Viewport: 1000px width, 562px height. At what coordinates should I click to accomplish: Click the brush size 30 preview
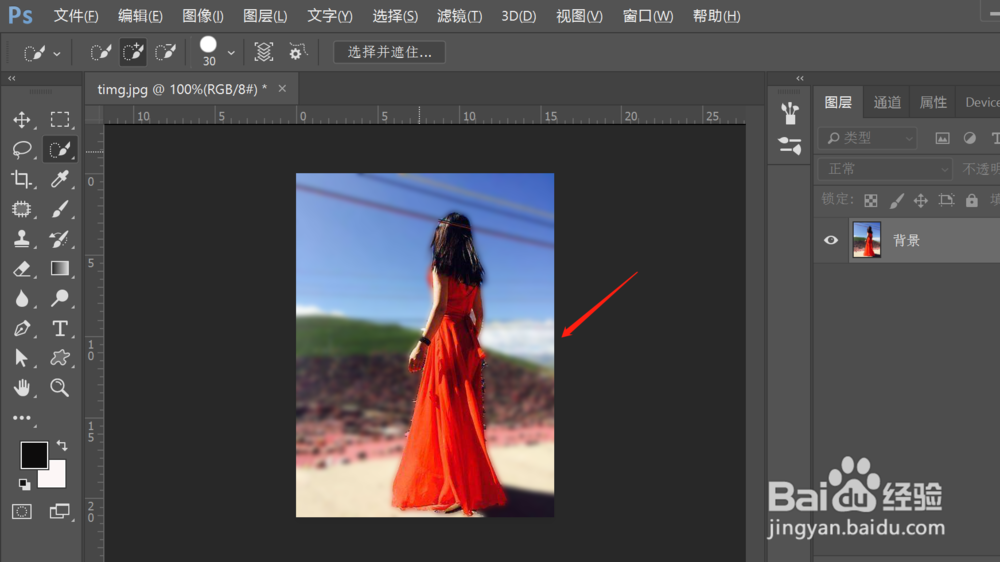click(209, 51)
